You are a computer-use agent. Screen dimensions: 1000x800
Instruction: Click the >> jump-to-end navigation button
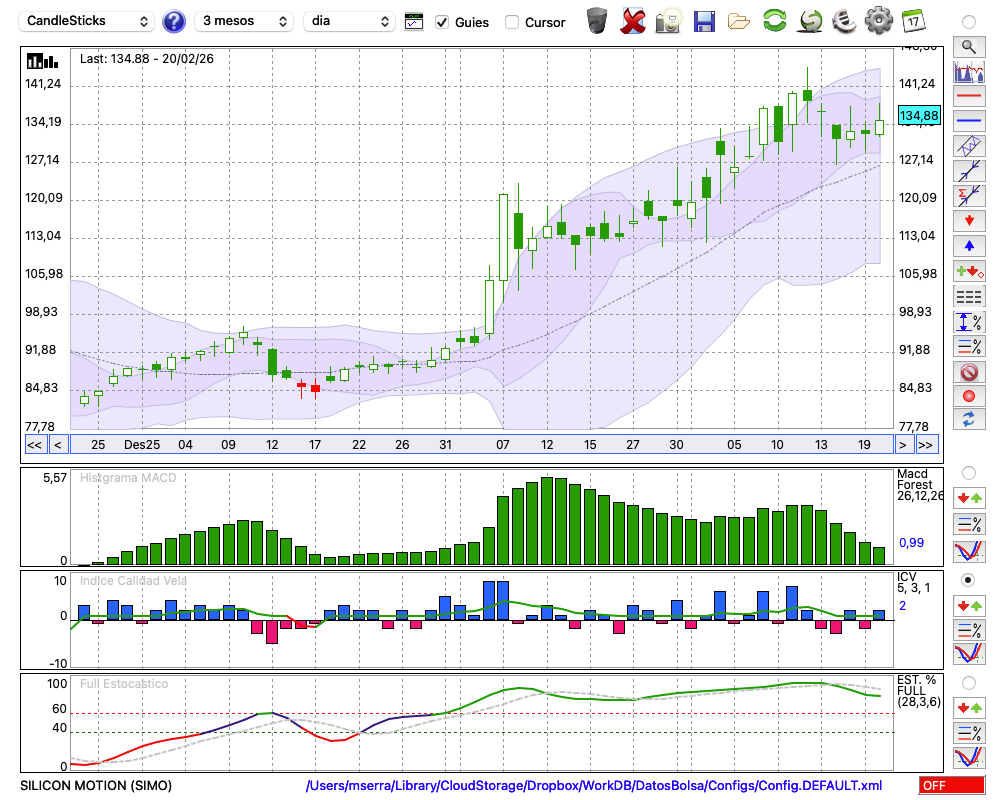pos(926,444)
